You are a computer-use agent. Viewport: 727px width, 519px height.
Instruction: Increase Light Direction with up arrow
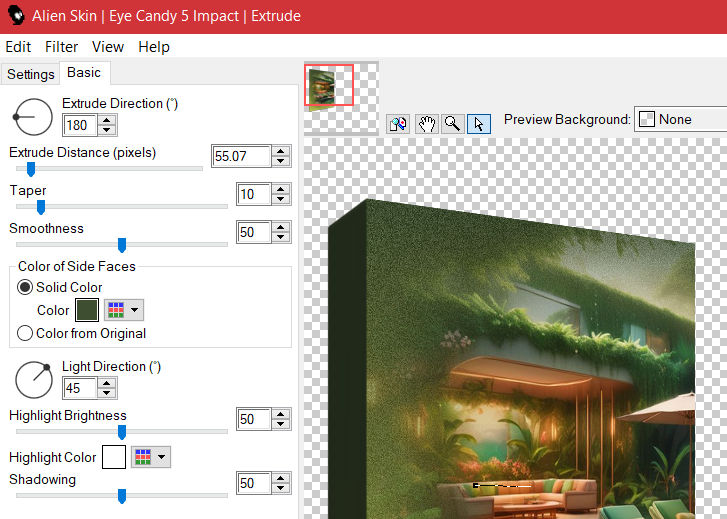(107, 383)
